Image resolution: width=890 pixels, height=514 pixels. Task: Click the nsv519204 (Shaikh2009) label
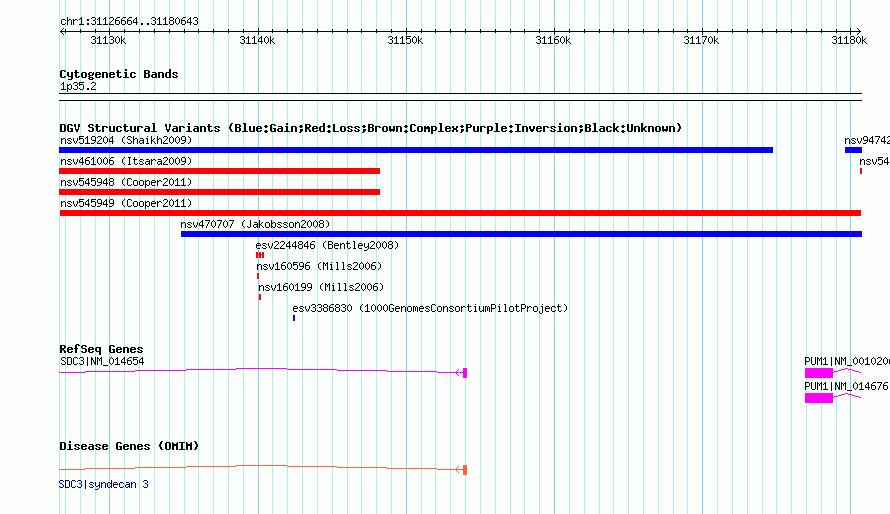pyautogui.click(x=126, y=140)
